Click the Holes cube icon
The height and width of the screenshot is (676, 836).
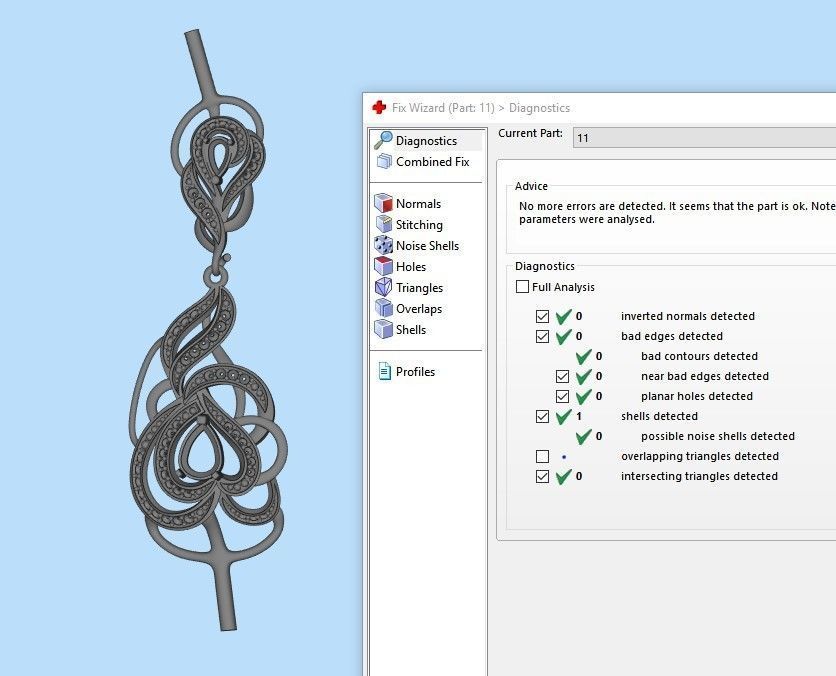(383, 266)
